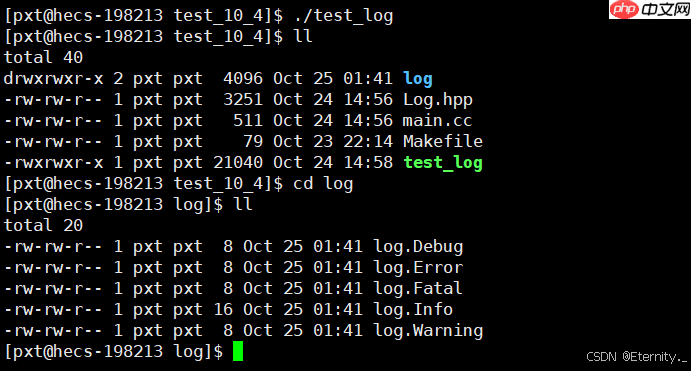Click the log.Warning file entry
Screen dimensions: 691x371
pyautogui.click(x=428, y=331)
